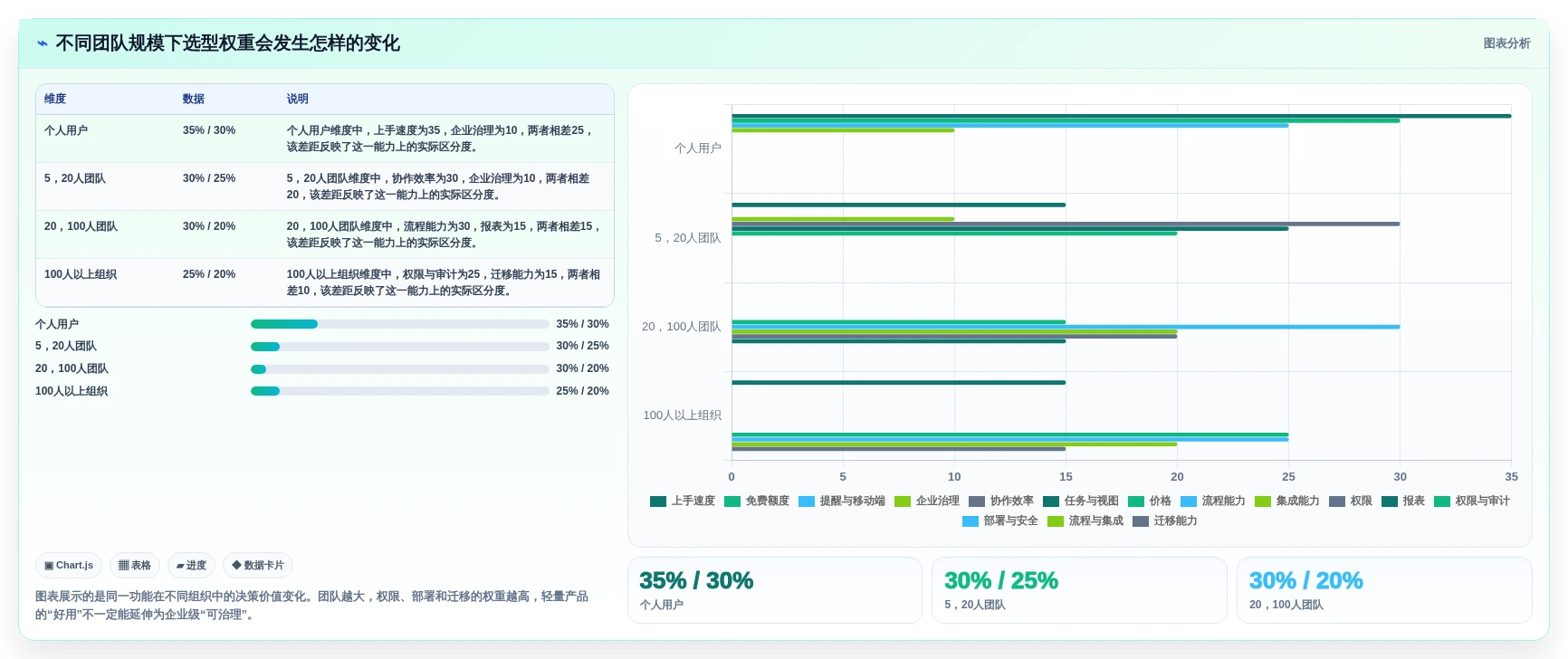Image resolution: width=1568 pixels, height=659 pixels.
Task: Toggle the 任务与视图 legend series
Action: tap(1081, 501)
